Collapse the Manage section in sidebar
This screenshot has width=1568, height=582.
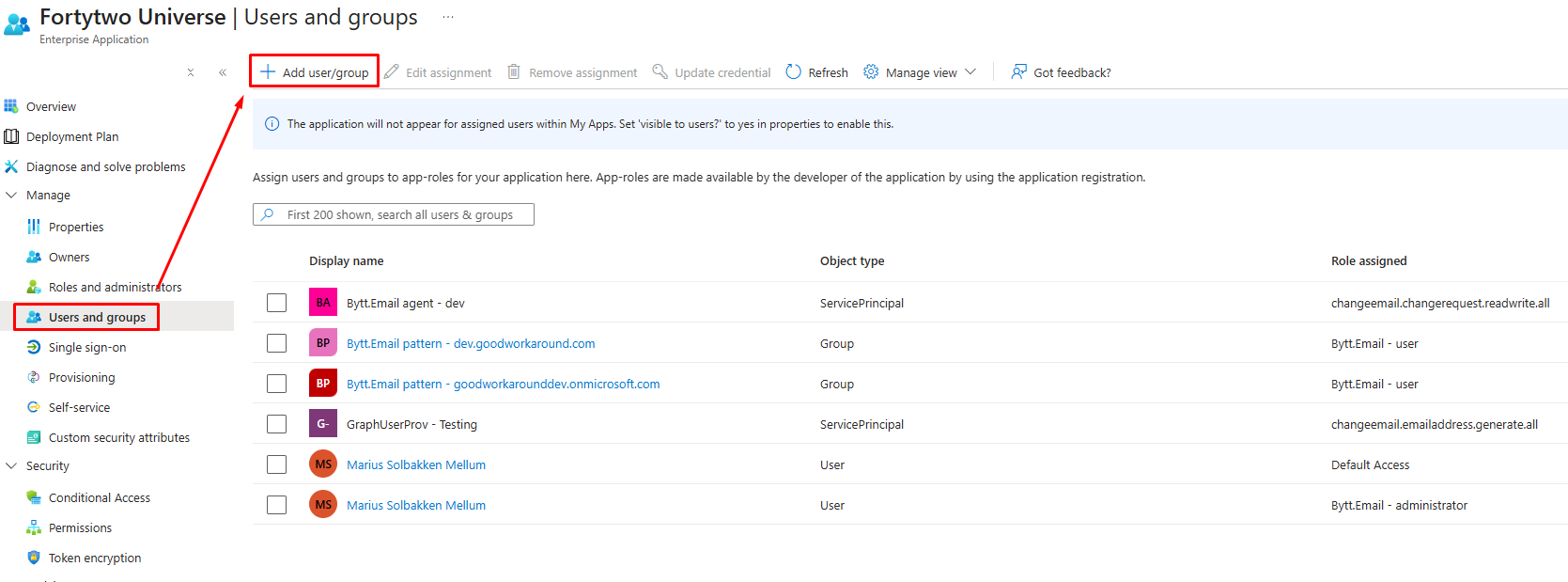pos(11,196)
